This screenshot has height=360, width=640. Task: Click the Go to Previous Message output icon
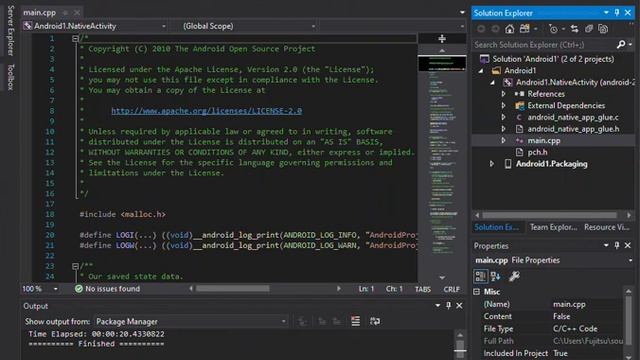click(322, 321)
